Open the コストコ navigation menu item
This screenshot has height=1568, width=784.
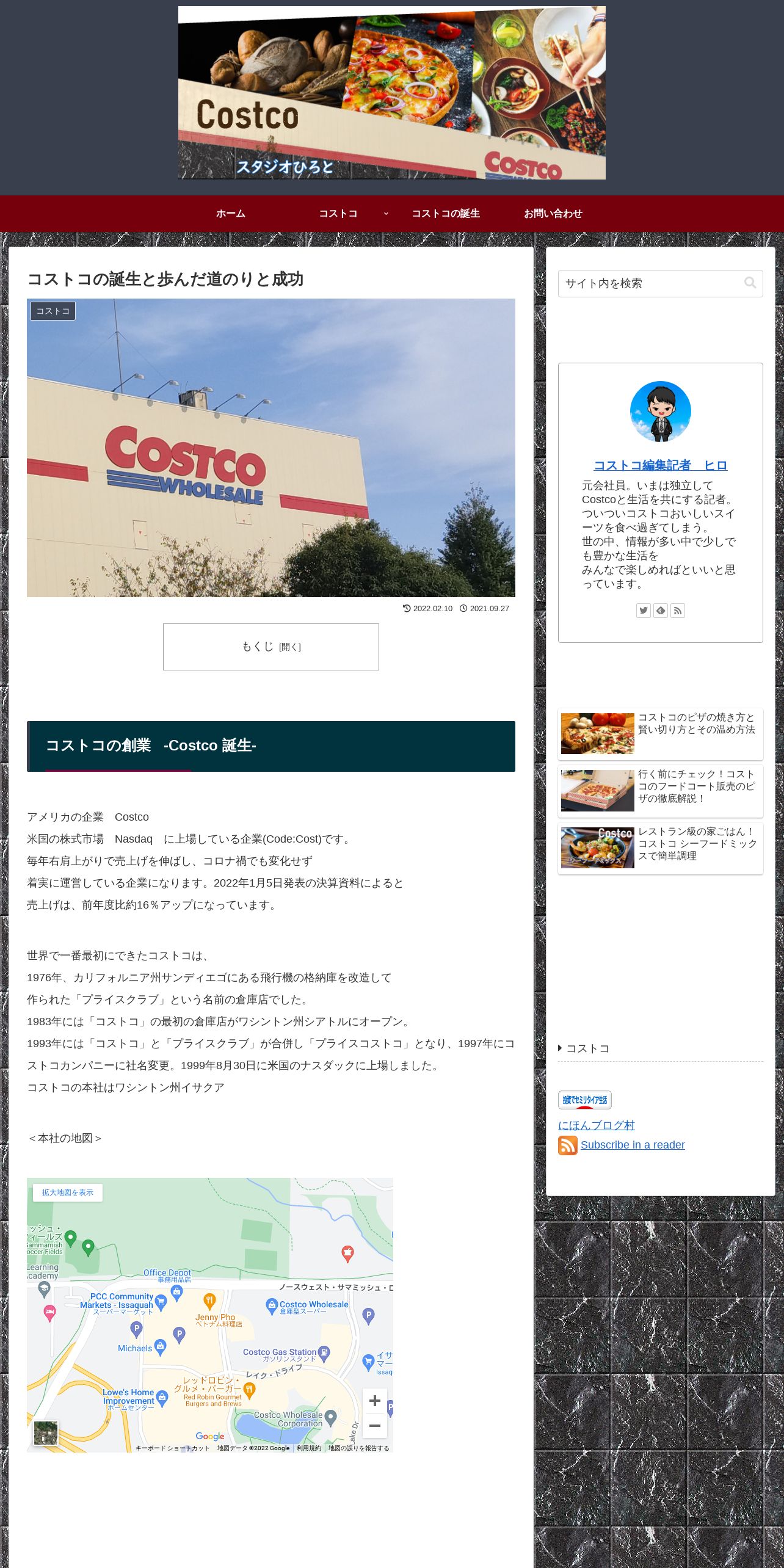point(338,213)
